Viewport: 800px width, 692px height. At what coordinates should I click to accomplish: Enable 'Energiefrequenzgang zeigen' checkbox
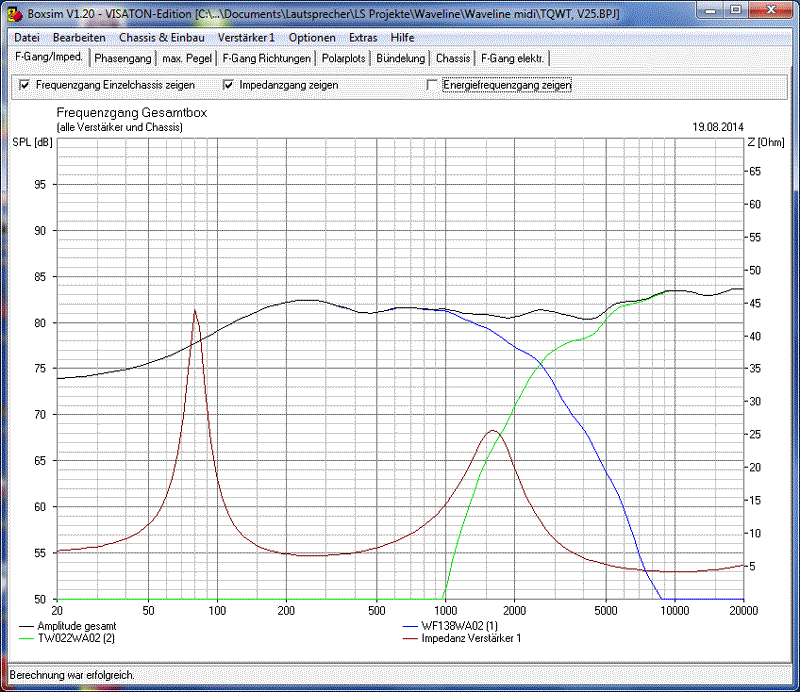(x=433, y=86)
